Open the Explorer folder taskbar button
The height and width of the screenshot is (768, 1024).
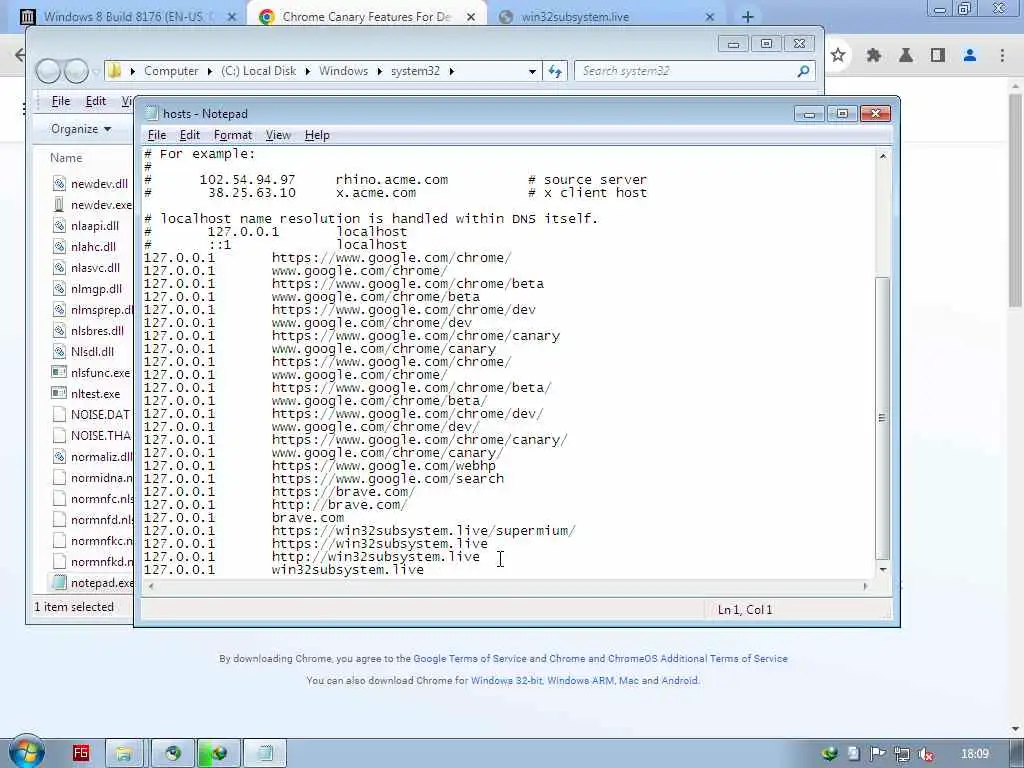(125, 753)
